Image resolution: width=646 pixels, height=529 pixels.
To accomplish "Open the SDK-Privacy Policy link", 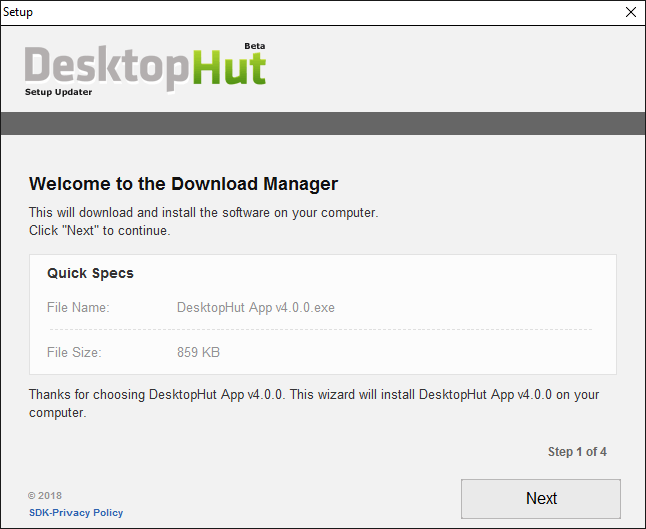I will pyautogui.click(x=76, y=513).
